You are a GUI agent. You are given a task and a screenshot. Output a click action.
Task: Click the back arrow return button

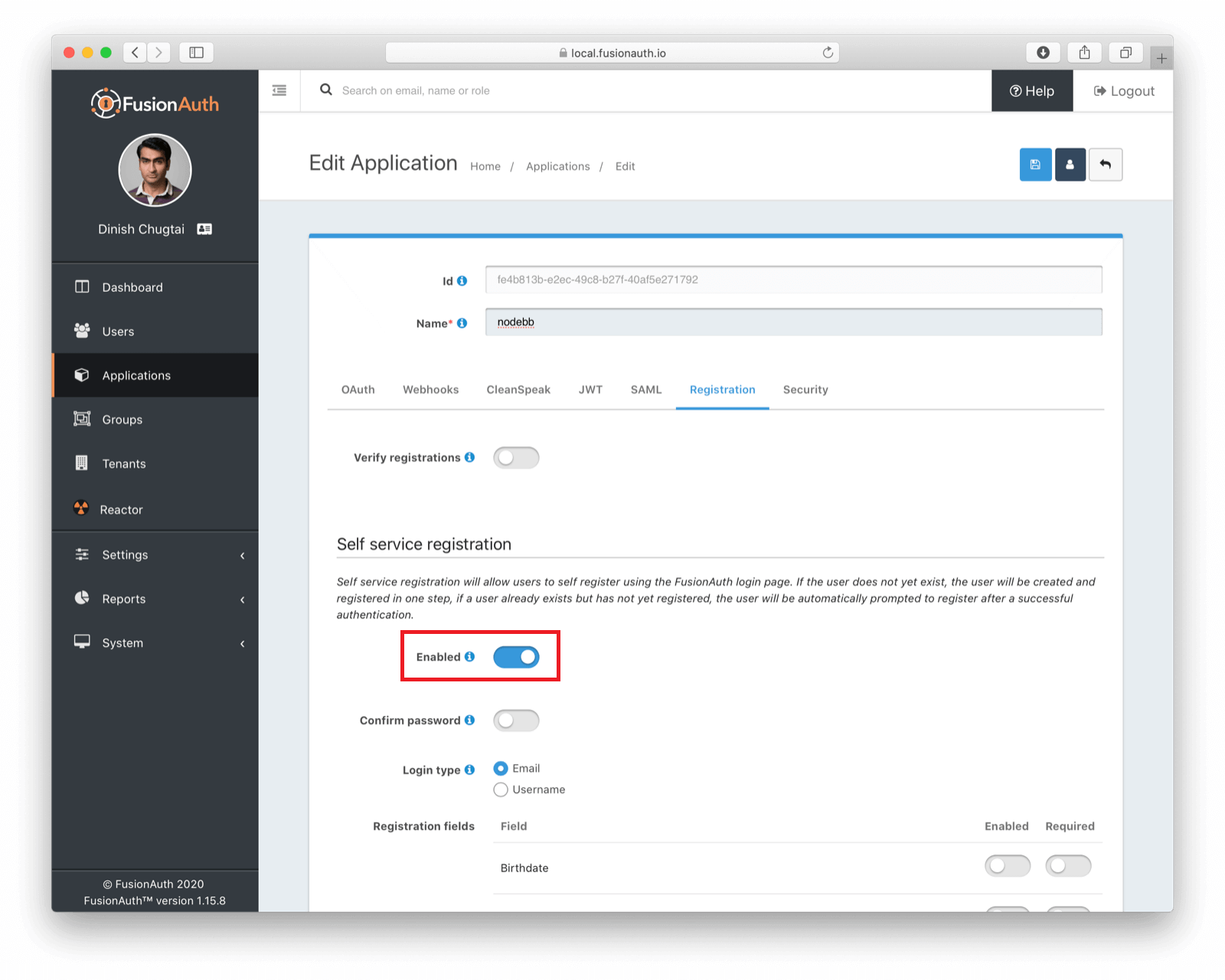(x=1106, y=165)
